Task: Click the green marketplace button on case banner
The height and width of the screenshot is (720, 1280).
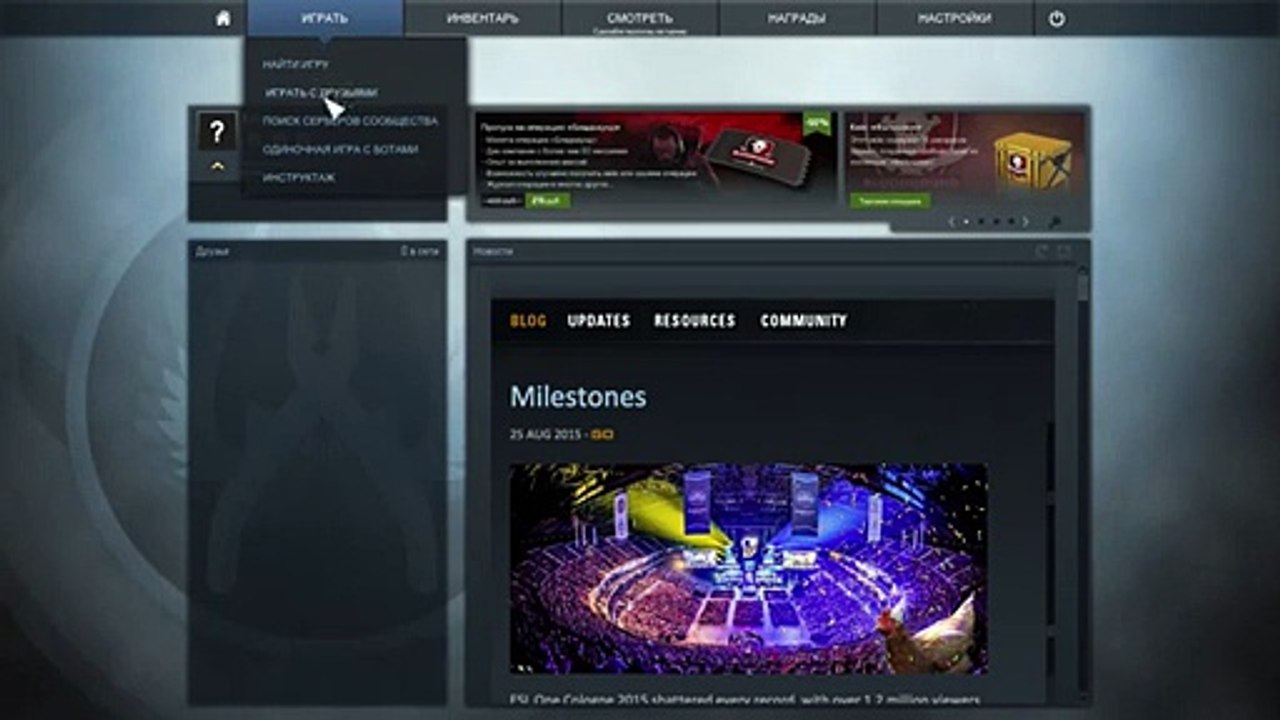Action: [x=890, y=200]
